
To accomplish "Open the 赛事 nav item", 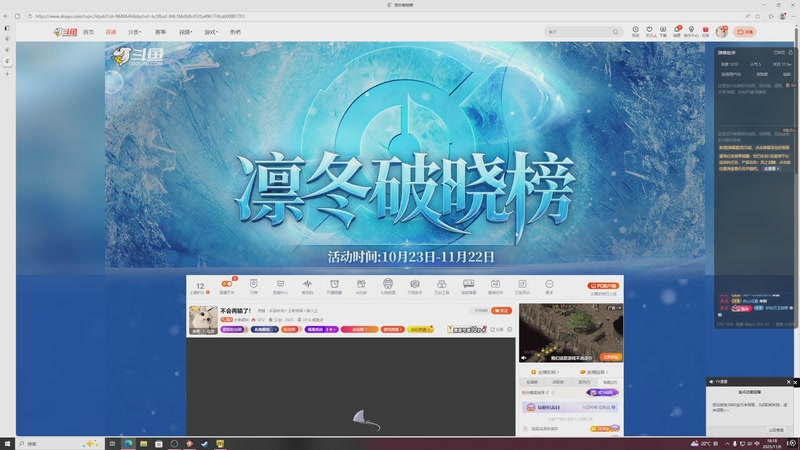I will pyautogui.click(x=160, y=32).
